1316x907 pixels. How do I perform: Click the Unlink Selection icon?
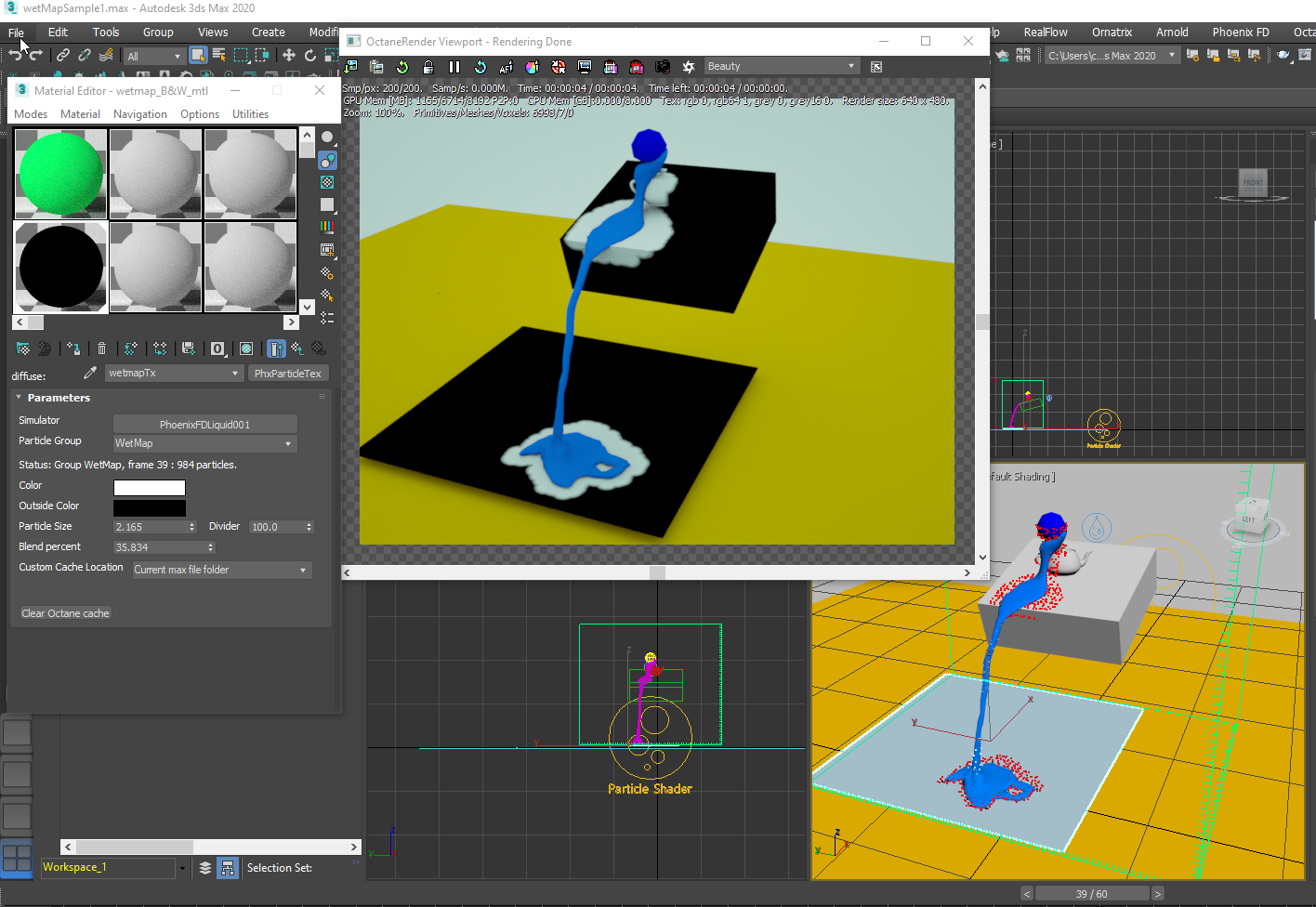coord(85,56)
